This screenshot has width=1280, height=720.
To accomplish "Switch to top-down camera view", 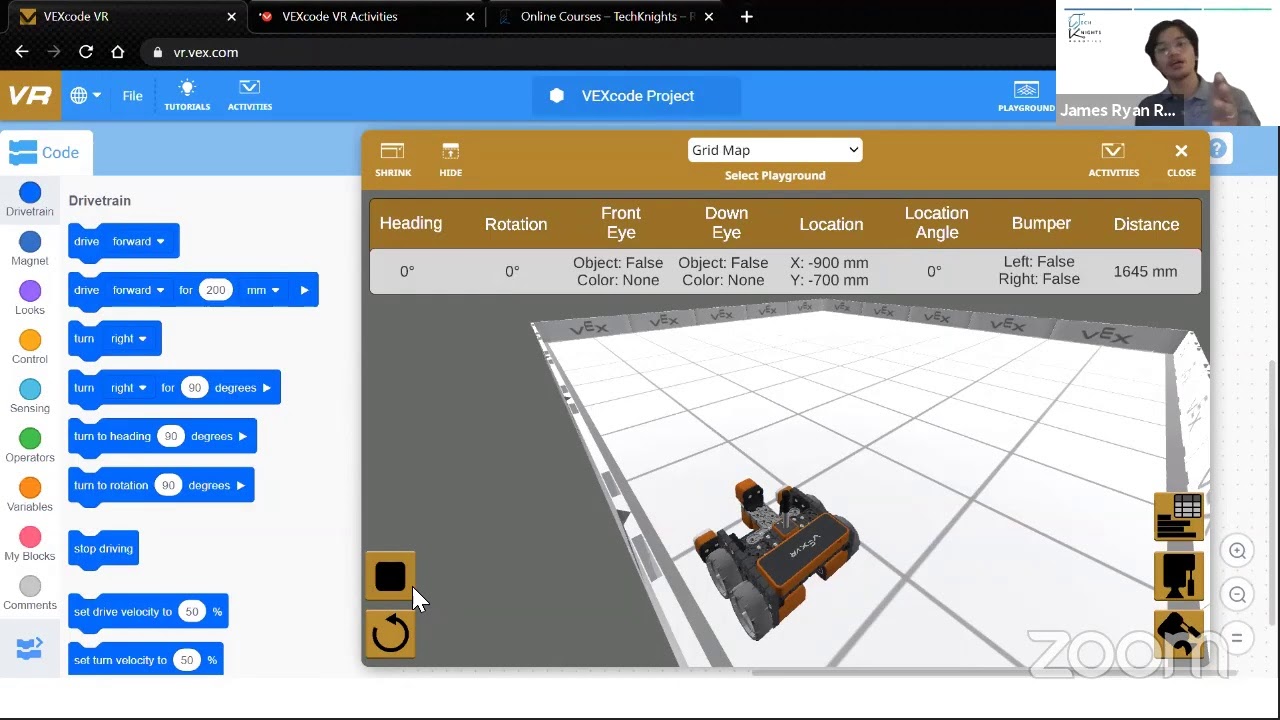I will (1179, 576).
